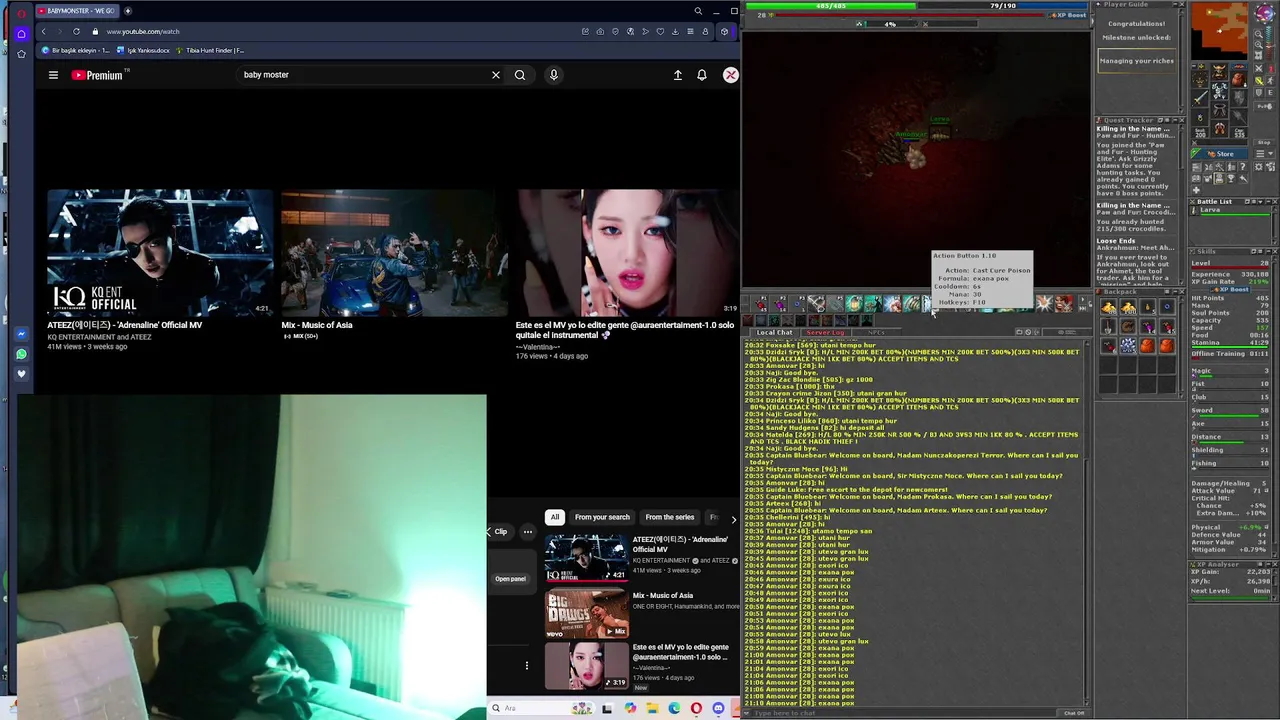Select the helmet equipment slot

[x=1219, y=73]
